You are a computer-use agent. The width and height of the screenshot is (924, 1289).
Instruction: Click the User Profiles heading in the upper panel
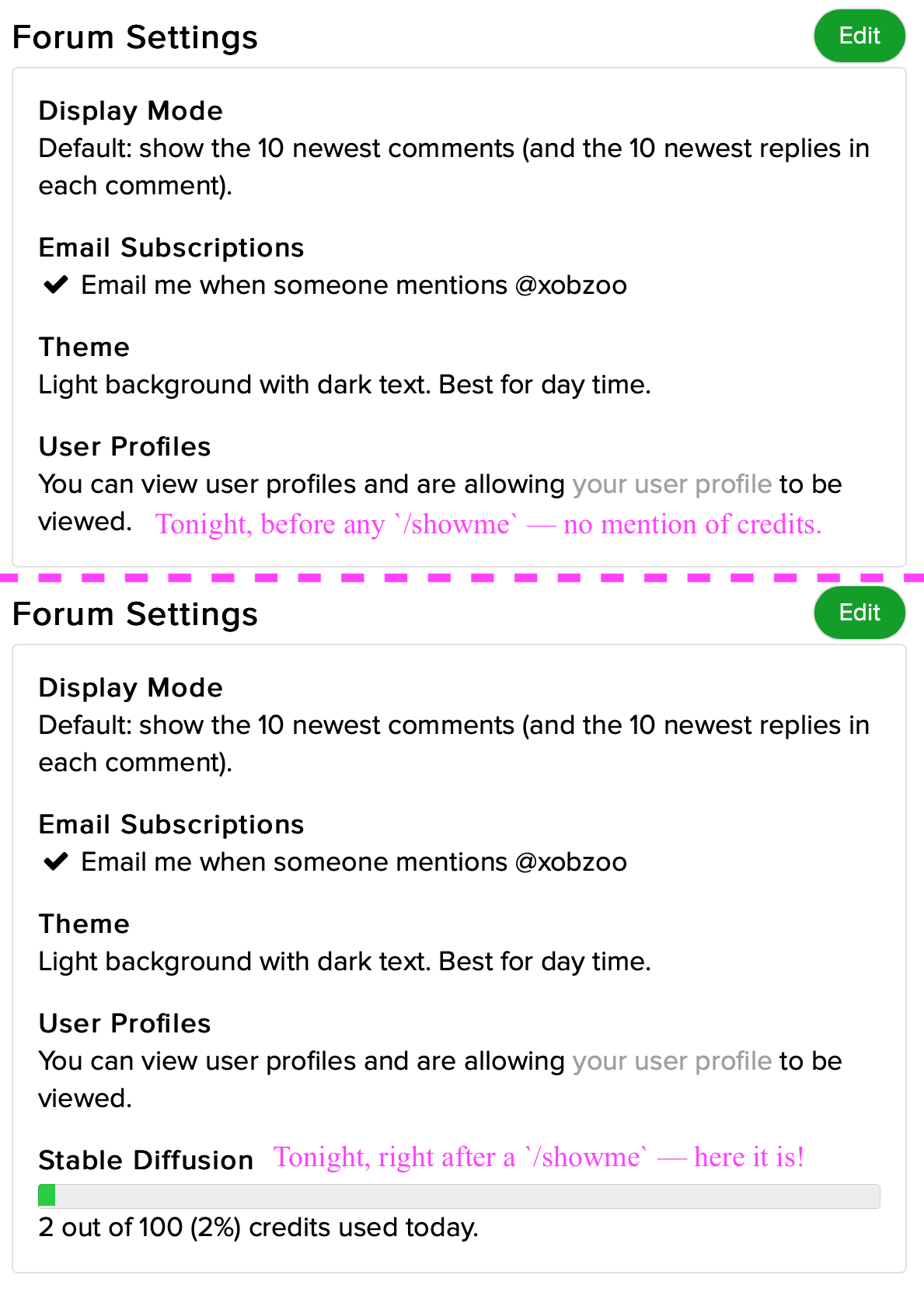point(124,447)
